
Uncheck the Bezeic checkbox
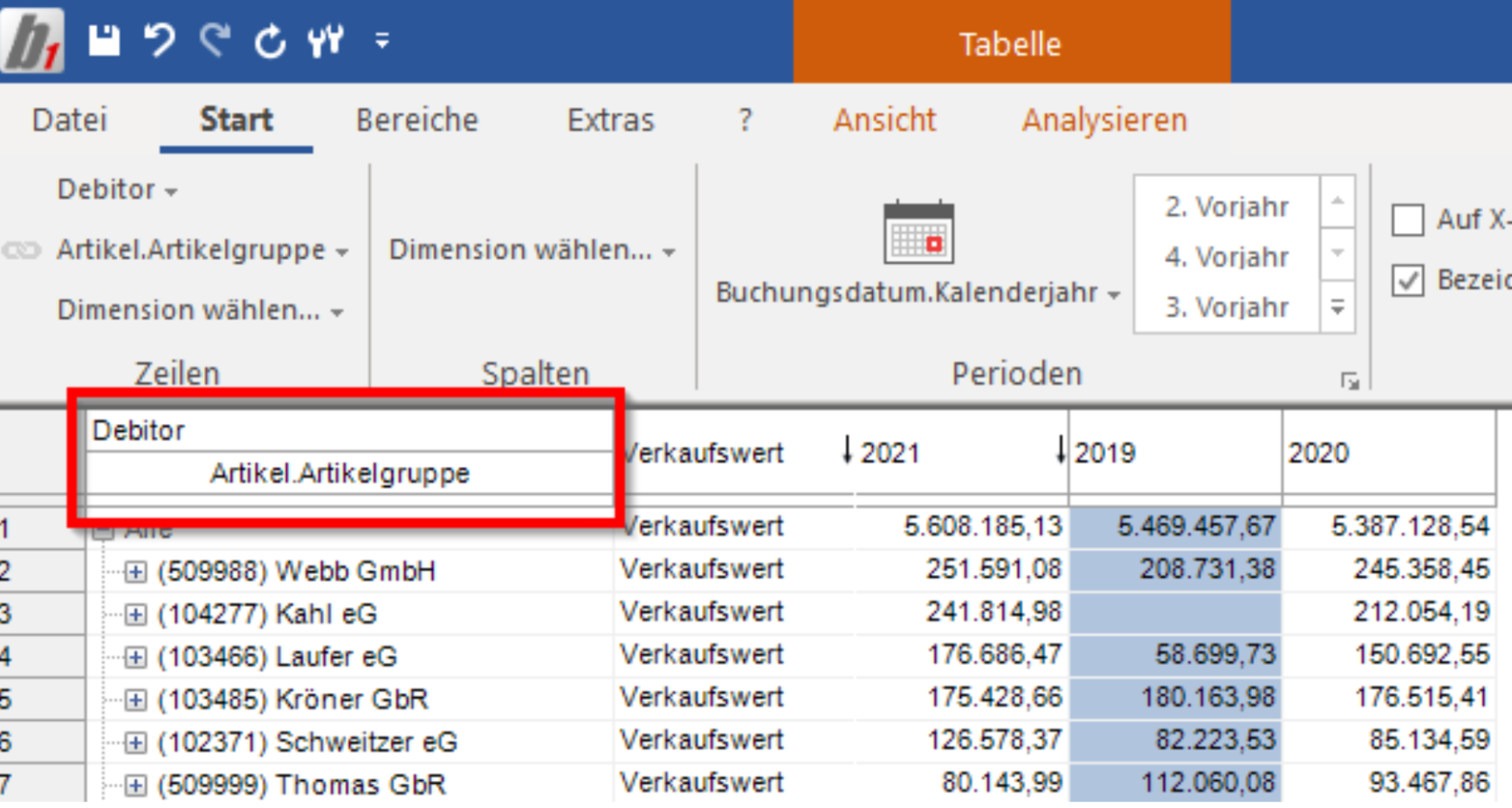pos(1408,281)
